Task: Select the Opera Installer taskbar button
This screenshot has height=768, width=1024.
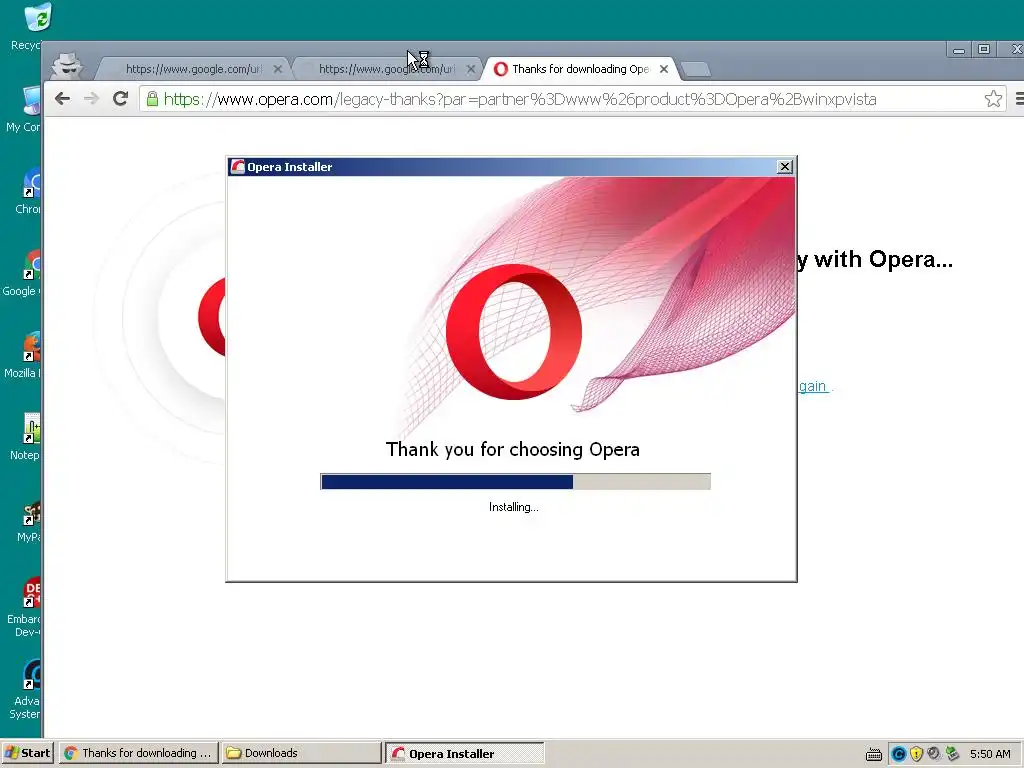Action: pos(464,753)
